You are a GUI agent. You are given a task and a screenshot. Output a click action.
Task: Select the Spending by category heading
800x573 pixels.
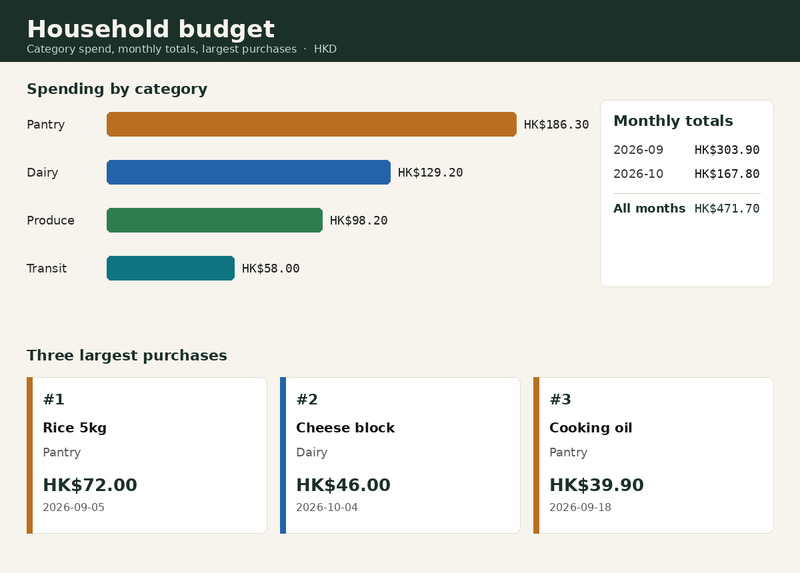117,89
